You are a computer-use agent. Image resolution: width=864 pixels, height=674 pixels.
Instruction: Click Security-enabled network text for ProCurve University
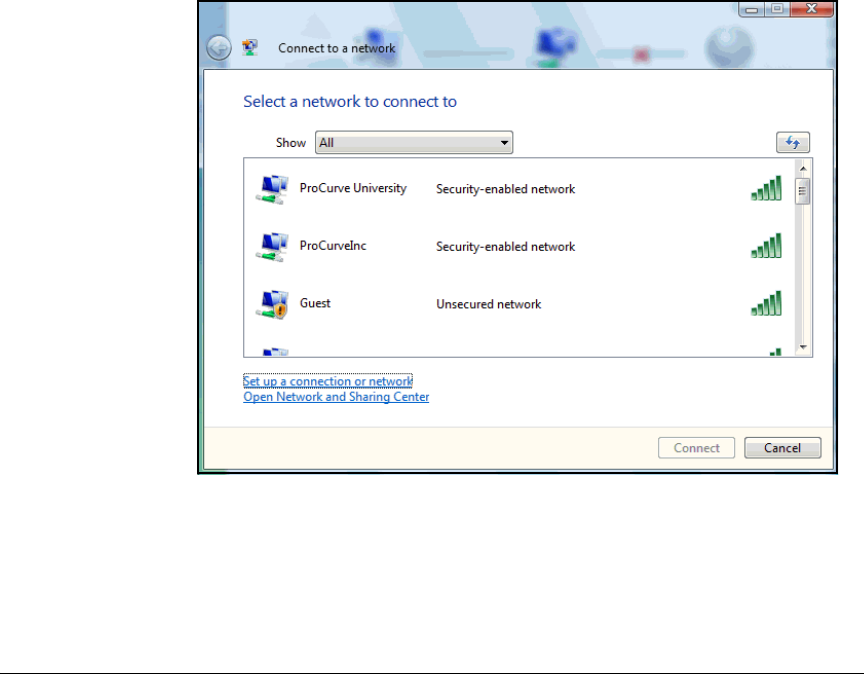pos(505,189)
